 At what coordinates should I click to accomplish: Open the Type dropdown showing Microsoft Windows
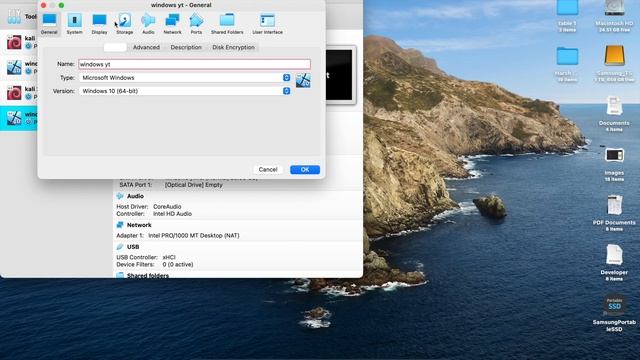[x=185, y=78]
